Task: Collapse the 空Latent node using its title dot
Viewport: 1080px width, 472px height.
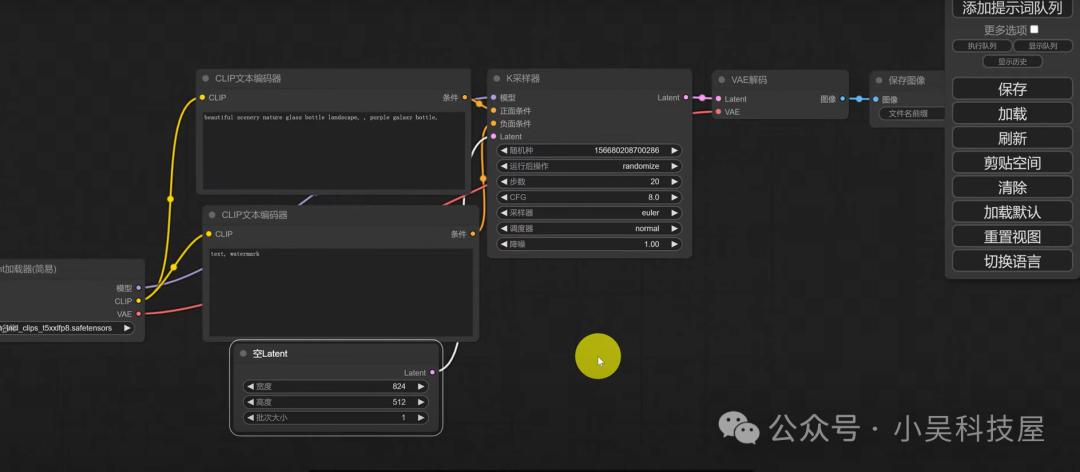Action: tap(242, 353)
